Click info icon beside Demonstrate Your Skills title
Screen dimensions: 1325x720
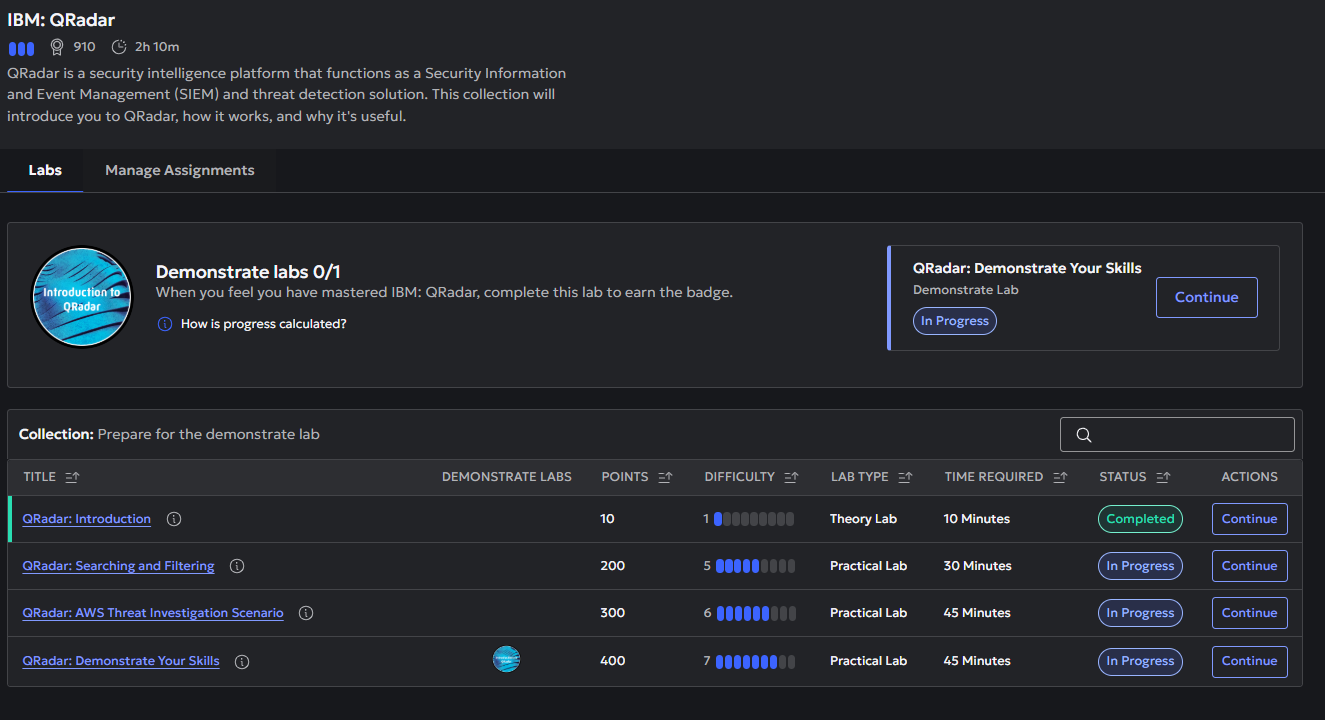(x=242, y=661)
